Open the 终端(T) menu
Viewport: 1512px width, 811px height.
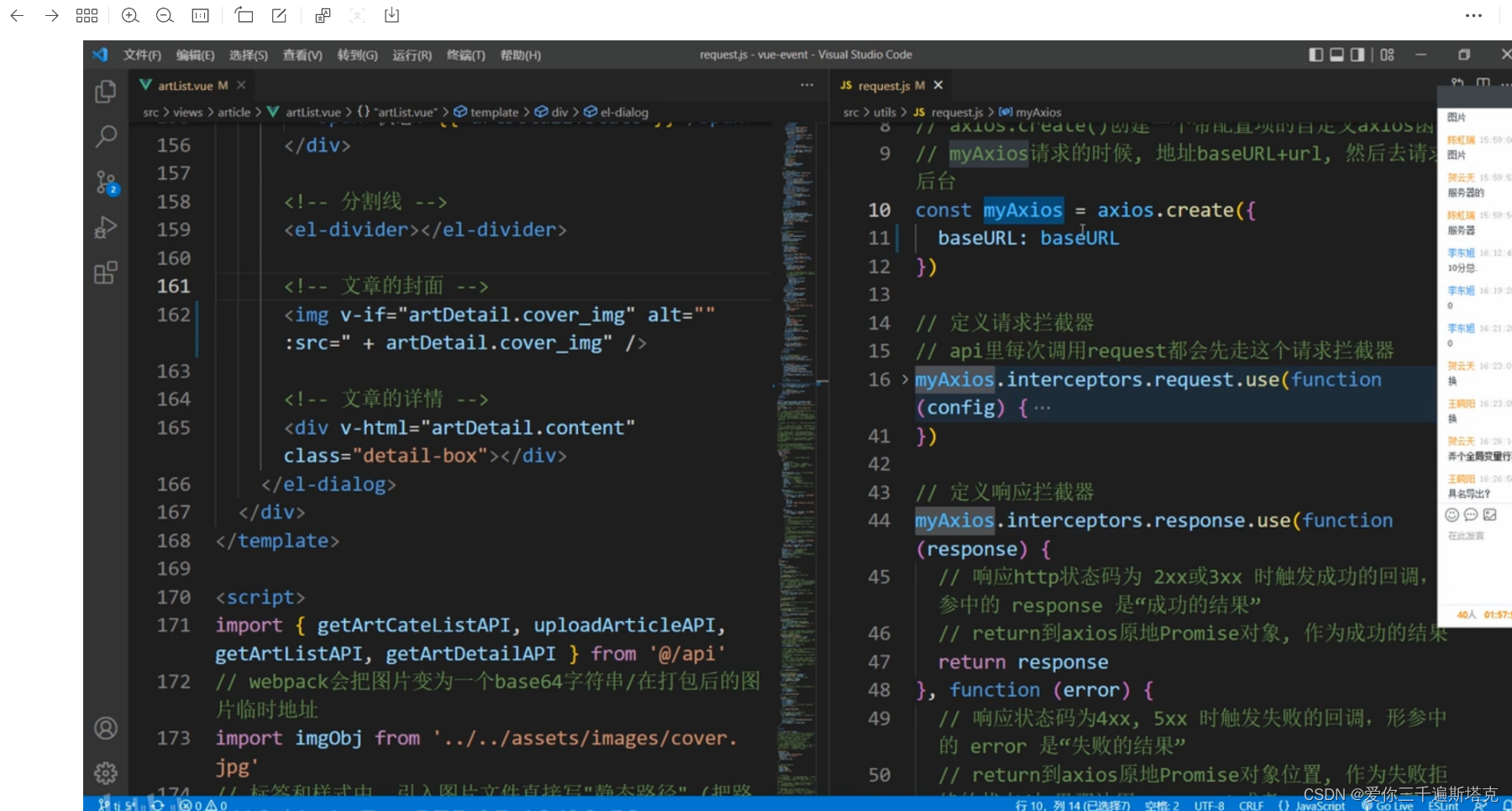pyautogui.click(x=465, y=55)
